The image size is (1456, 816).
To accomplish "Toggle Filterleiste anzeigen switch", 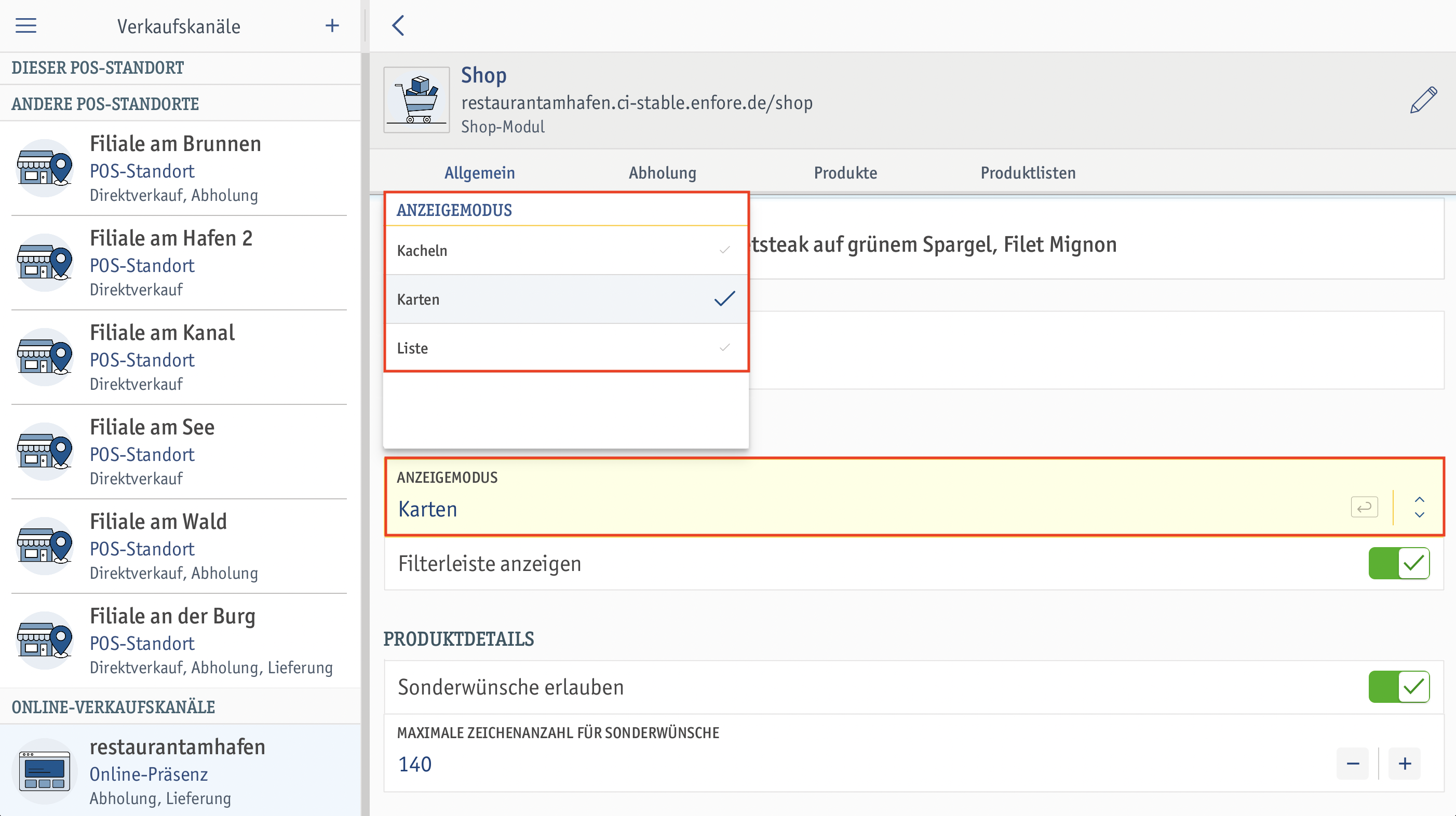I will point(1399,563).
